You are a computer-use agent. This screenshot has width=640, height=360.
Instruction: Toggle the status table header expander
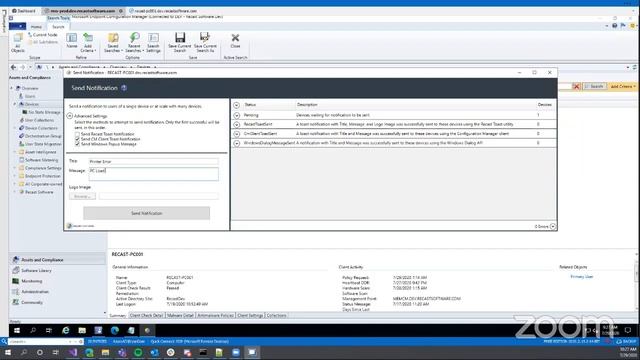tap(237, 105)
